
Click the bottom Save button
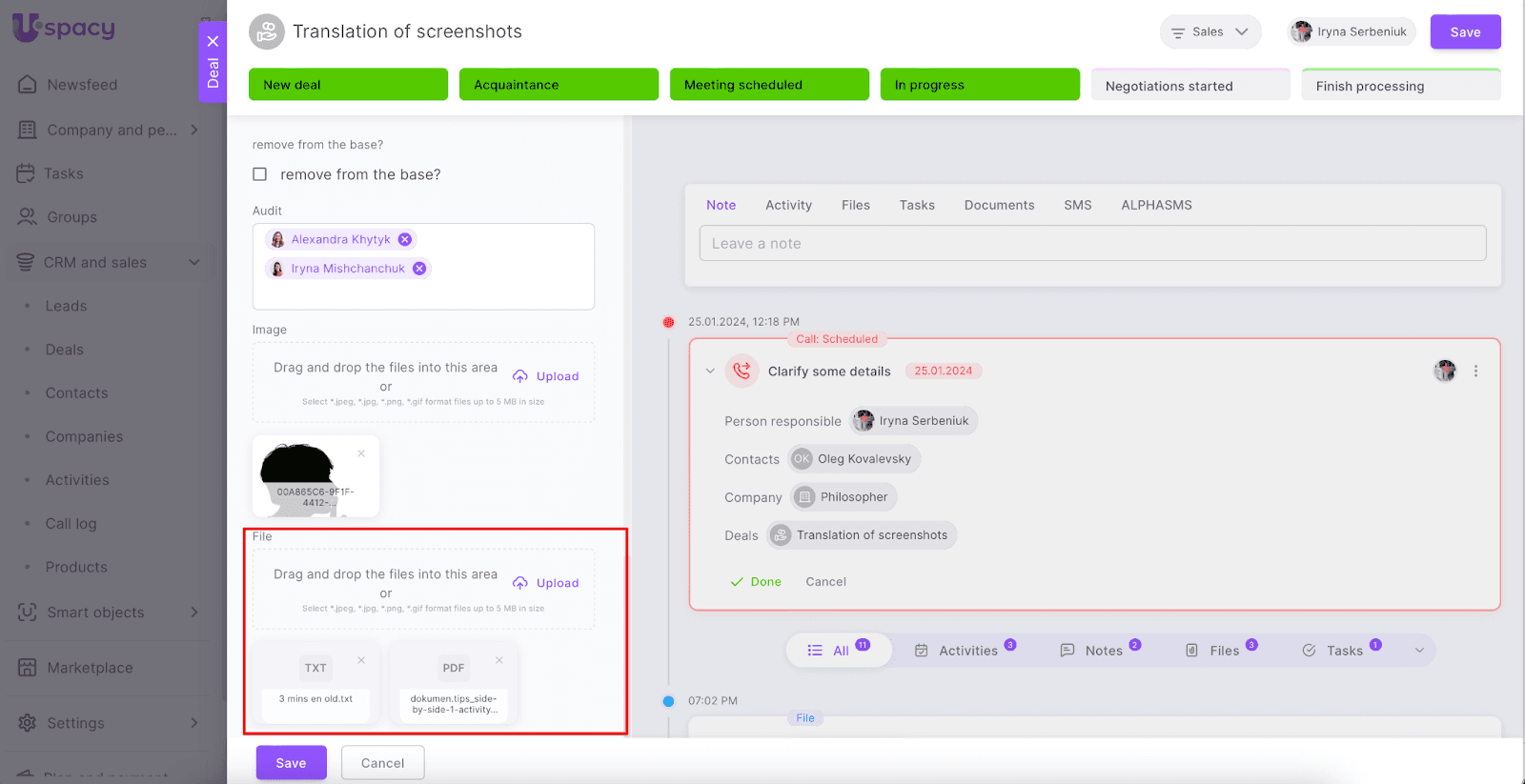pyautogui.click(x=291, y=763)
